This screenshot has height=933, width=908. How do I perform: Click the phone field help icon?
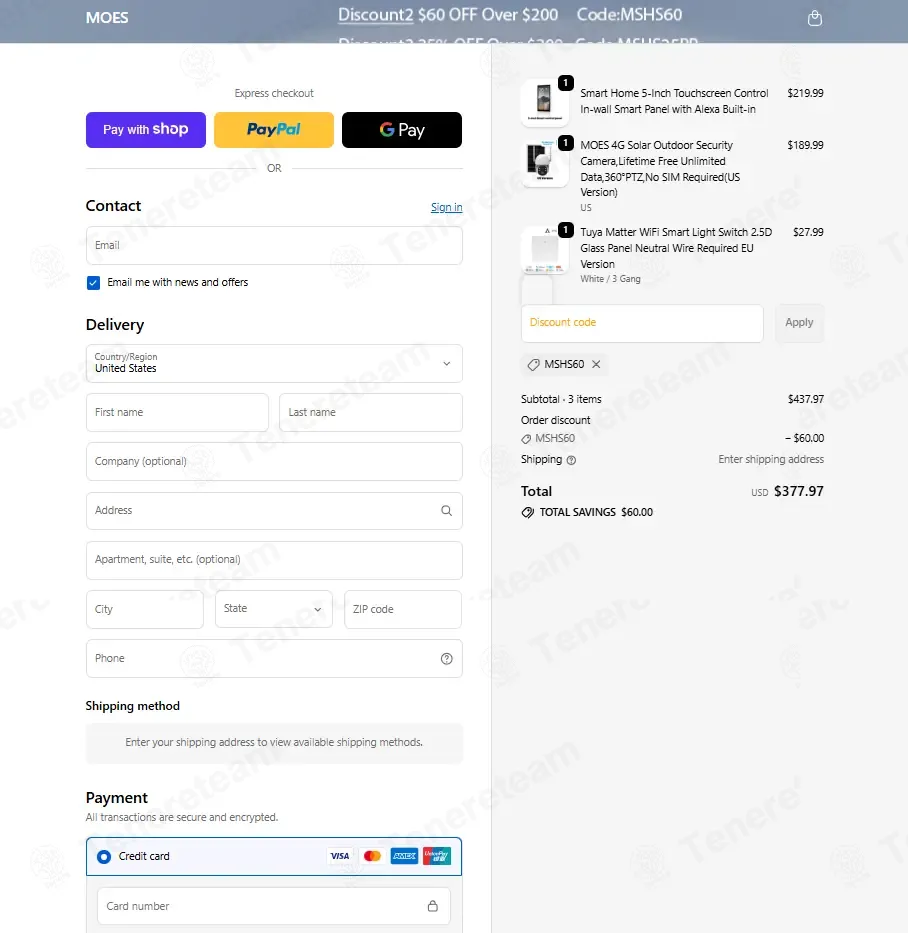pyautogui.click(x=446, y=659)
